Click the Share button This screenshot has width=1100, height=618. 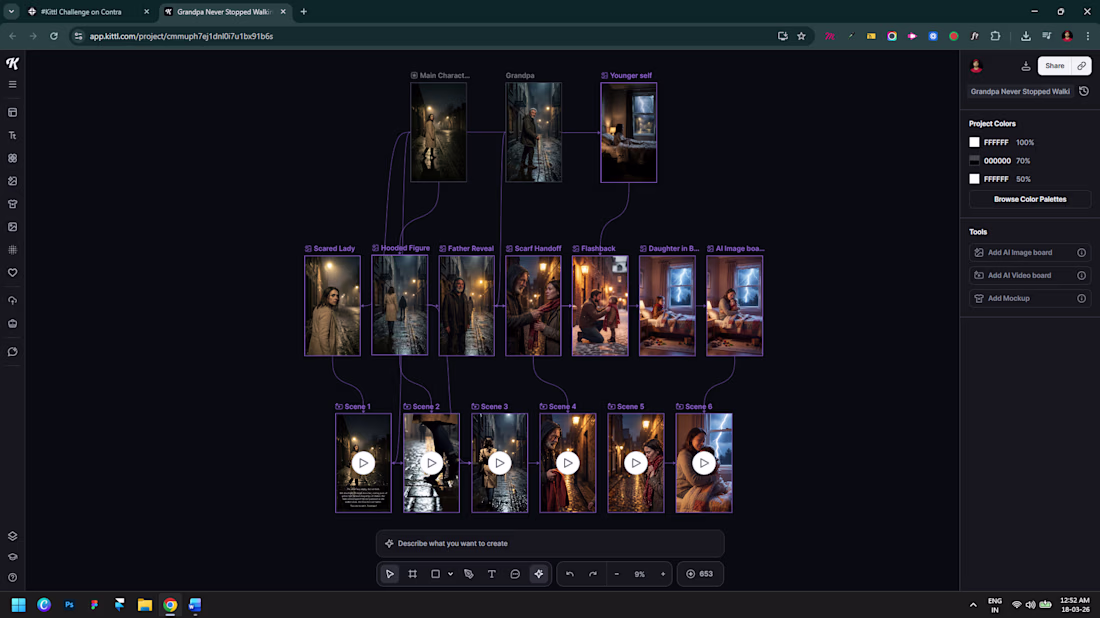pos(1054,66)
